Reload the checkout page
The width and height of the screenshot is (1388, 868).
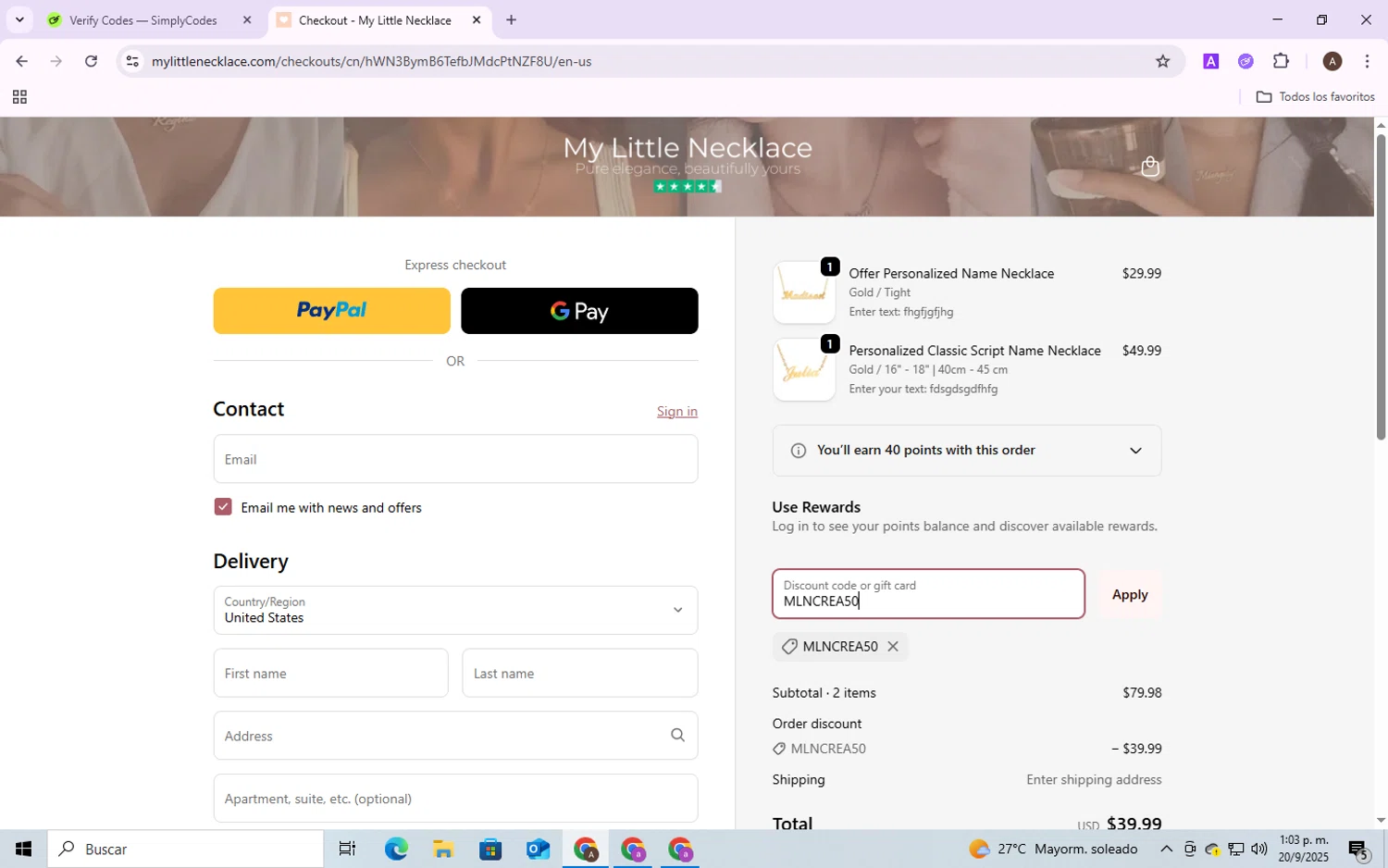coord(91,61)
